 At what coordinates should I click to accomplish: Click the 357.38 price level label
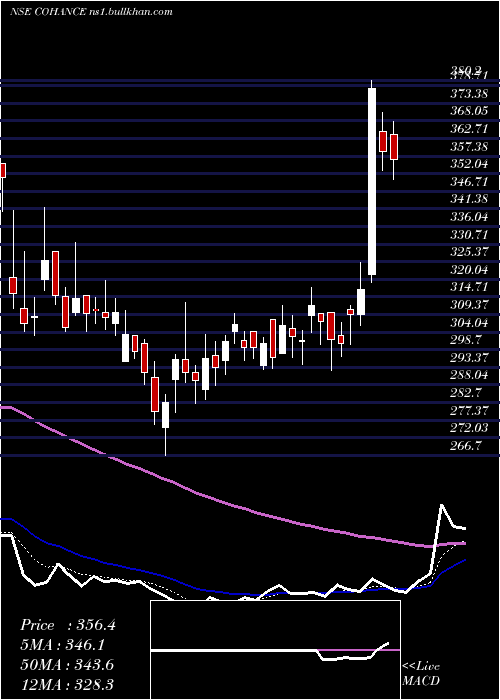click(469, 146)
